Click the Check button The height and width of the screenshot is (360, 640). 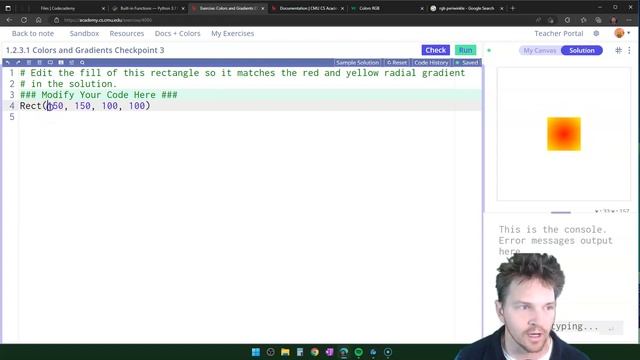coord(436,50)
